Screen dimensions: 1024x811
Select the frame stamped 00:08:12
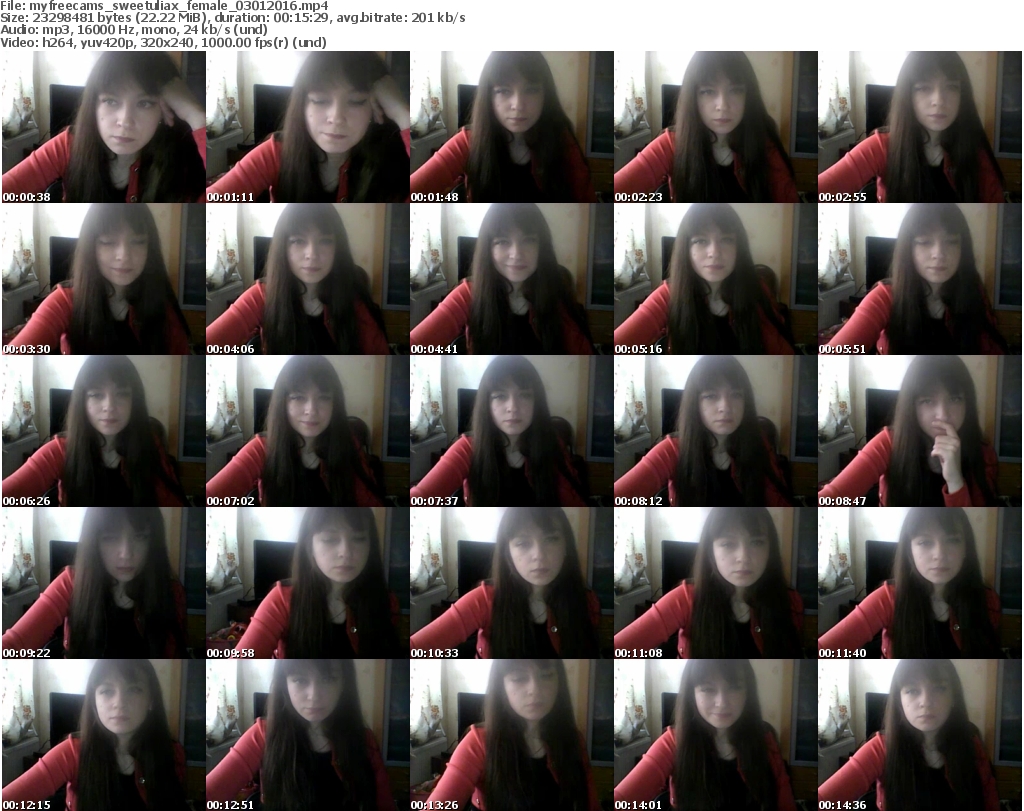[x=716, y=431]
